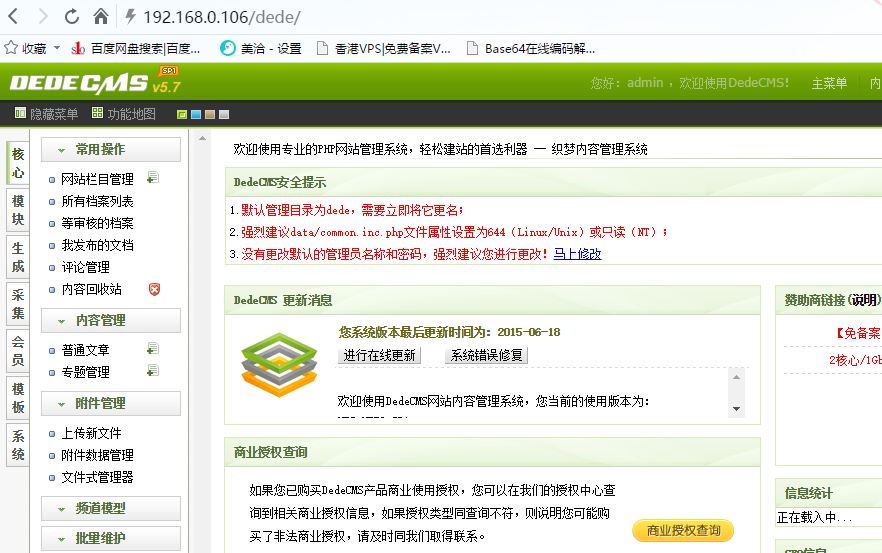Reload the page with refresh icon
The width and height of the screenshot is (882, 553).
pos(71,16)
